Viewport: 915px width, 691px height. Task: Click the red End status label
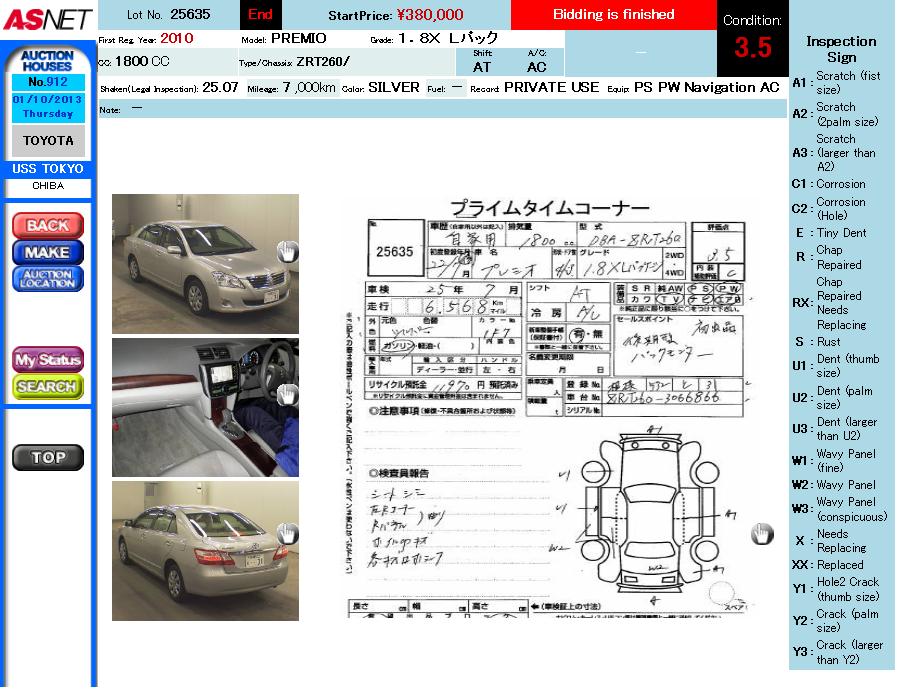click(x=260, y=14)
